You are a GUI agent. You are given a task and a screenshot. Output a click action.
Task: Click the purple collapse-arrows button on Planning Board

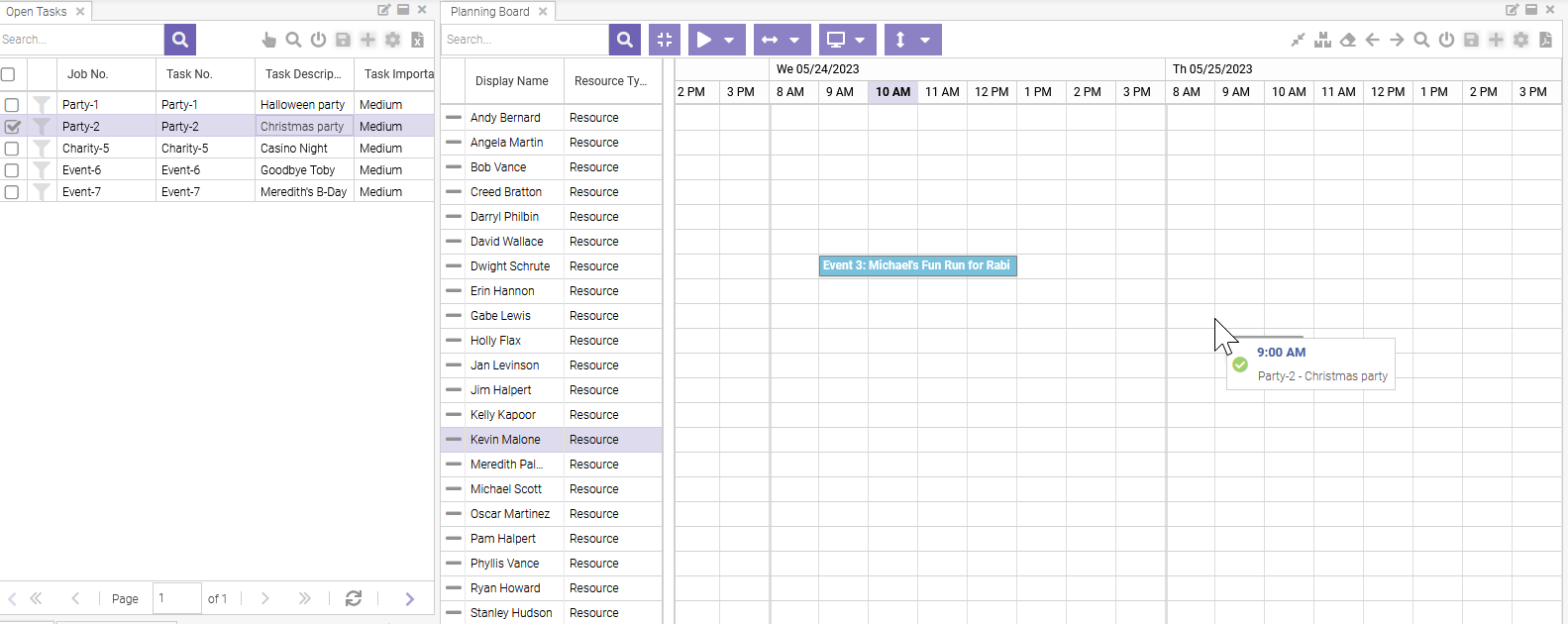pyautogui.click(x=665, y=40)
